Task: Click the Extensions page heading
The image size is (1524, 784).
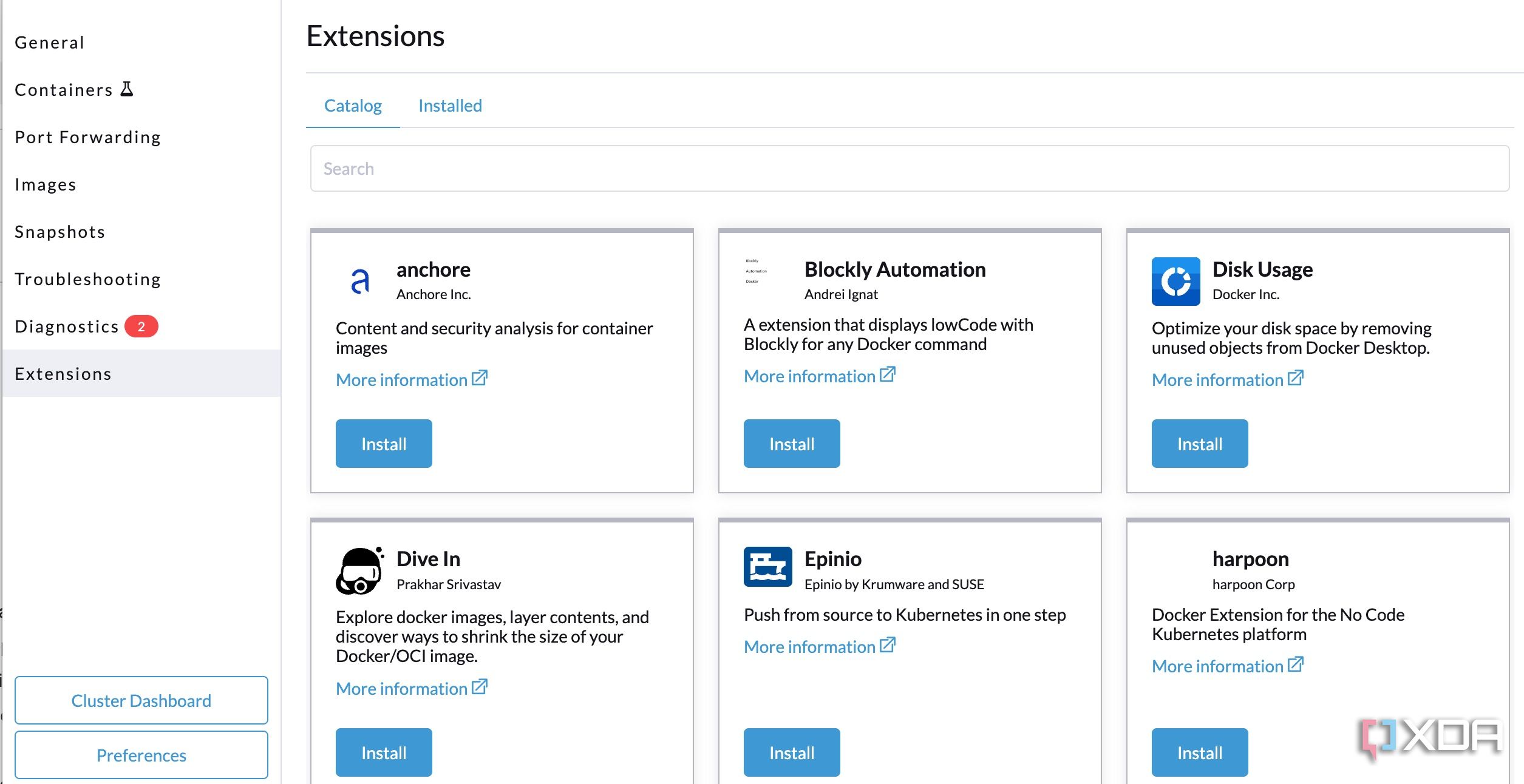Action: tap(375, 36)
